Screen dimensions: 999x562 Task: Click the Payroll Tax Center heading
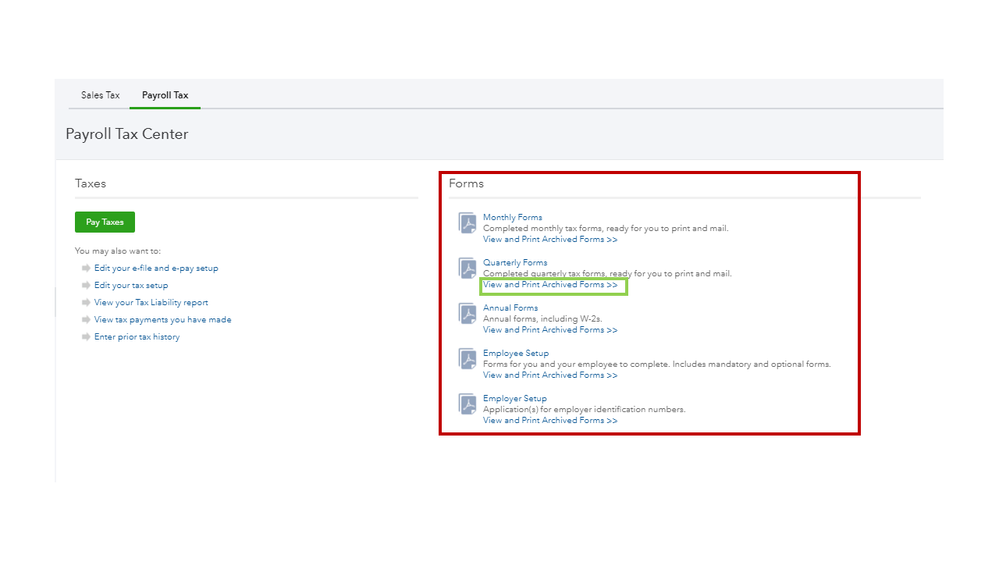[127, 134]
